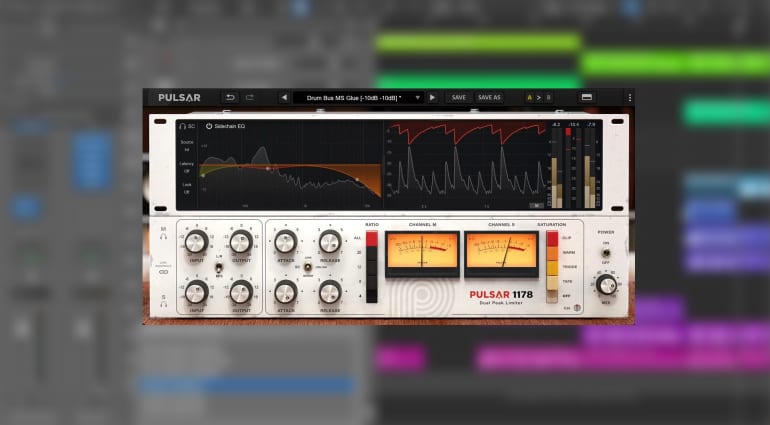Solo the Mid channel headphones icon

[x=163, y=237]
